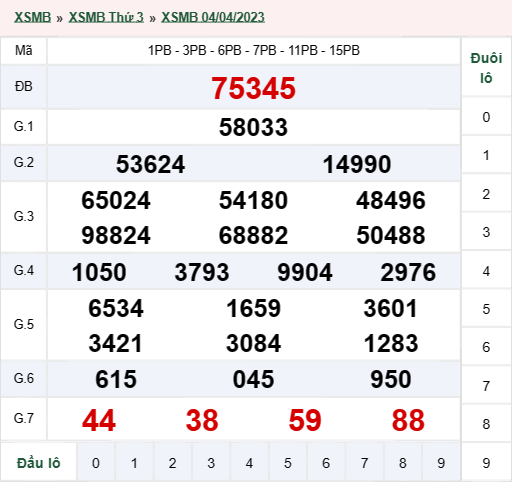This screenshot has width=512, height=482.
Task: Select digit 5 in Đầu lô row
Action: coord(288,463)
